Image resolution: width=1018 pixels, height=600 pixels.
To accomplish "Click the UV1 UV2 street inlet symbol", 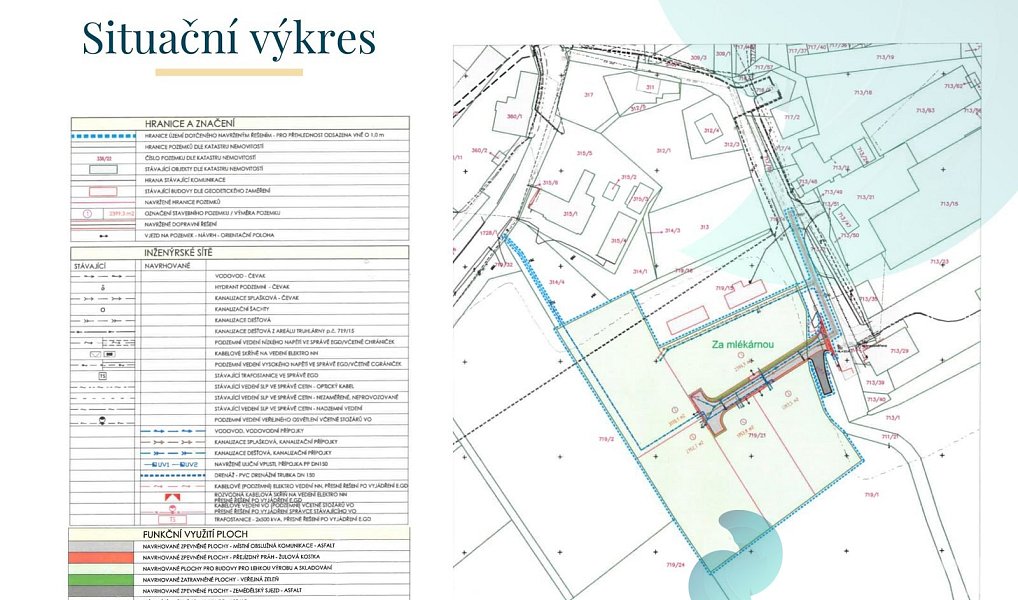I will pos(173,464).
